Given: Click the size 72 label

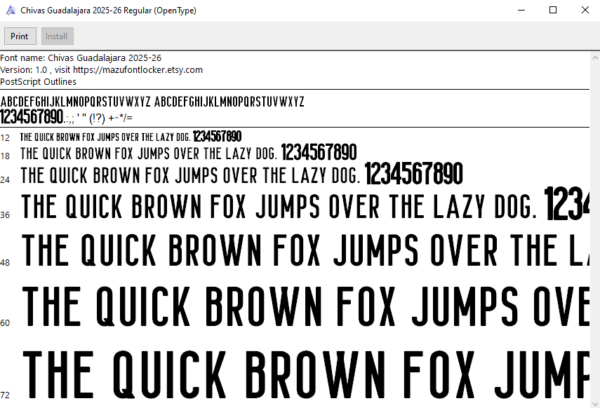Looking at the screenshot, I should pyautogui.click(x=5, y=395).
